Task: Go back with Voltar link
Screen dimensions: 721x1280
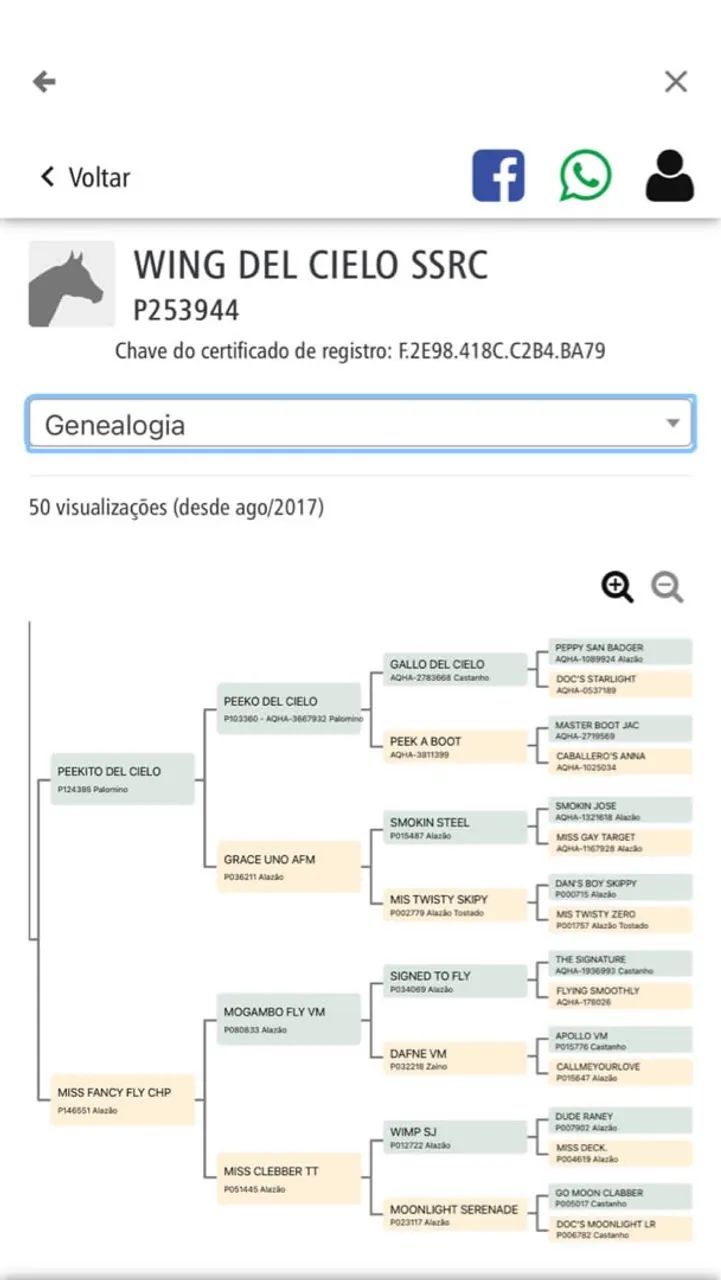Action: click(85, 177)
